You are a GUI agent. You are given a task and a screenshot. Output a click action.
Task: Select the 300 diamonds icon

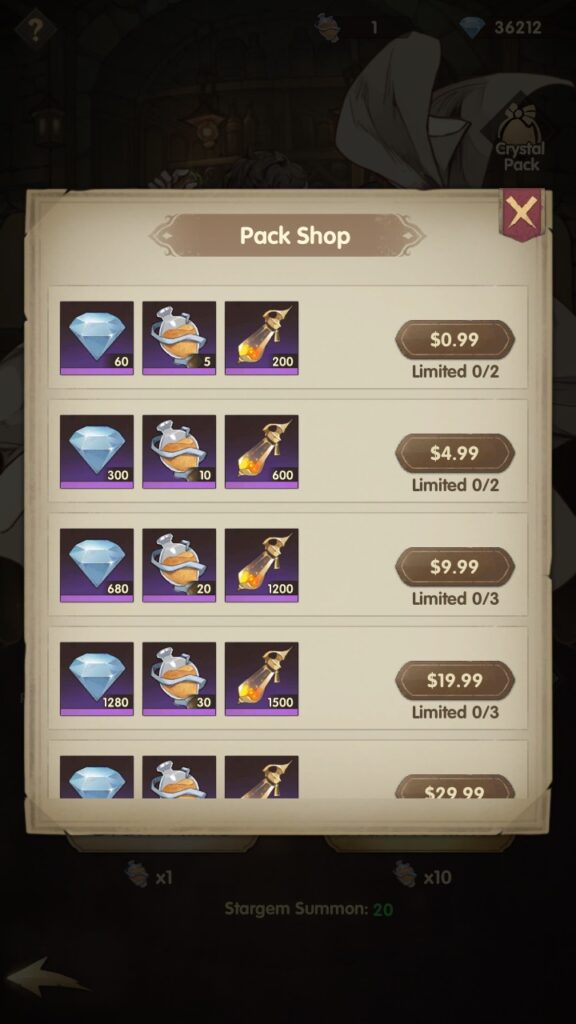pyautogui.click(x=97, y=452)
